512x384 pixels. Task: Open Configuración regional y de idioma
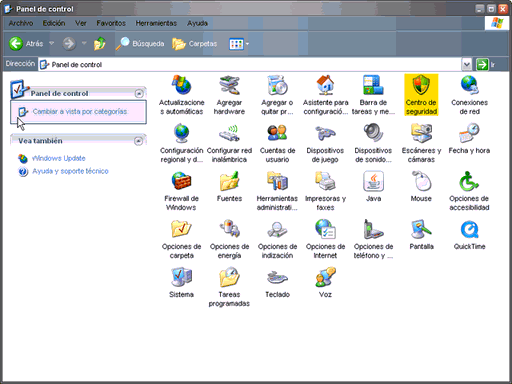click(181, 143)
